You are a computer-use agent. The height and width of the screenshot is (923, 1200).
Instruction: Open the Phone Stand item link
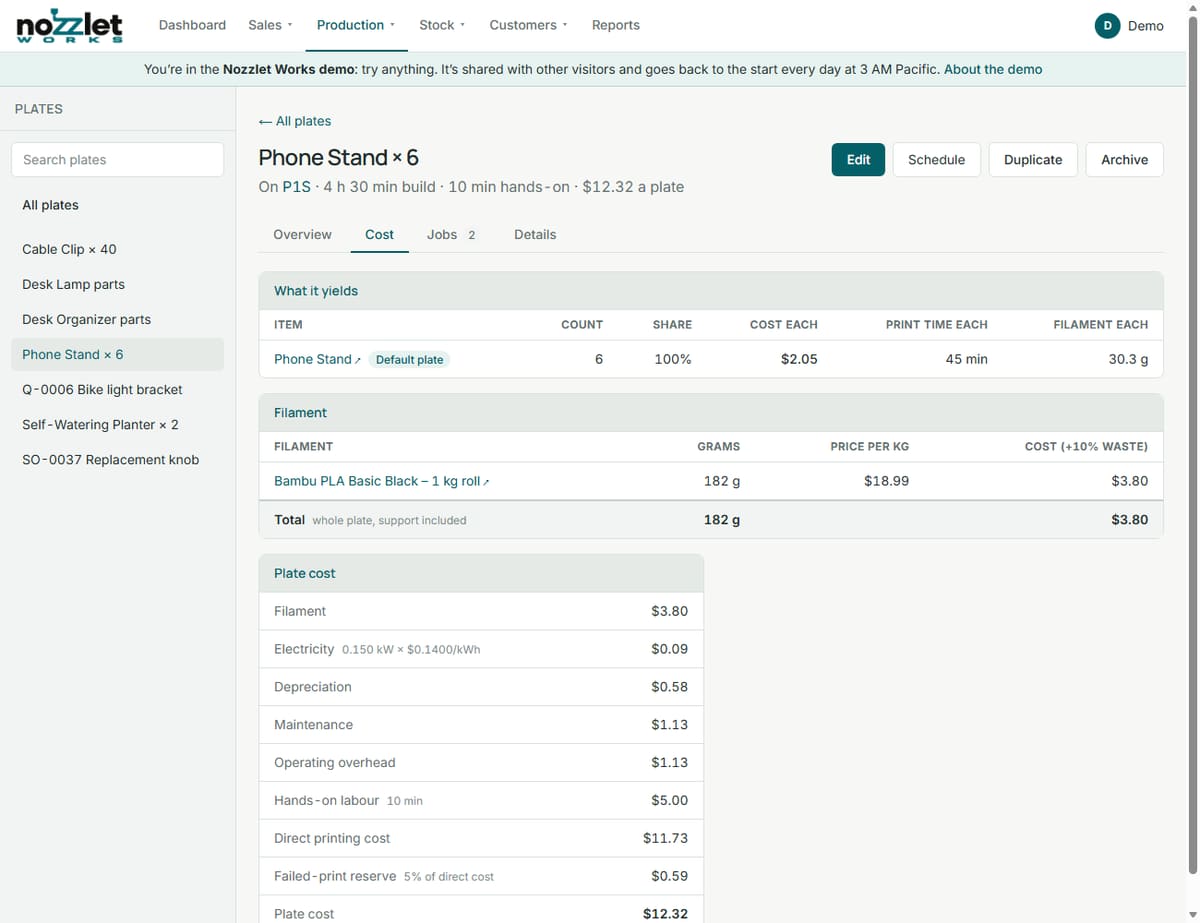tap(317, 359)
